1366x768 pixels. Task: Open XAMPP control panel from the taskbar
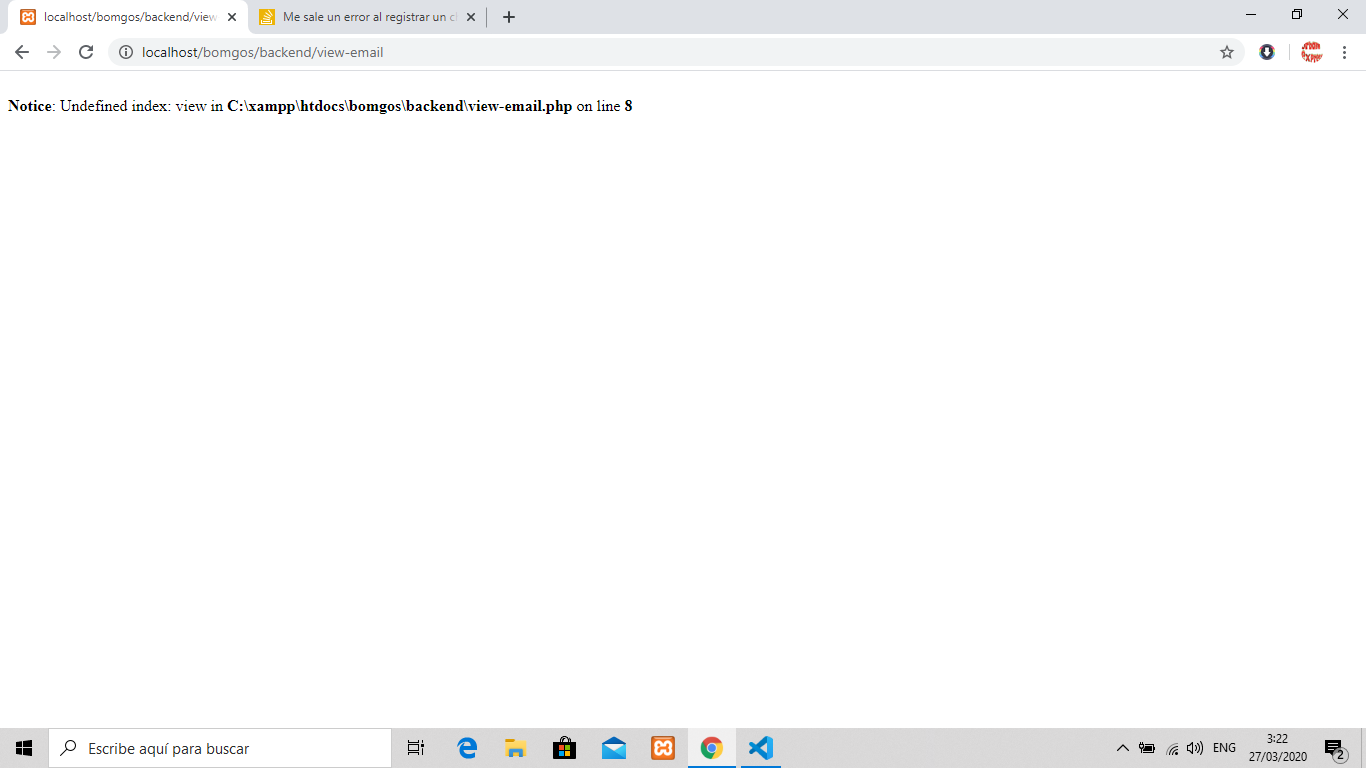tap(662, 748)
